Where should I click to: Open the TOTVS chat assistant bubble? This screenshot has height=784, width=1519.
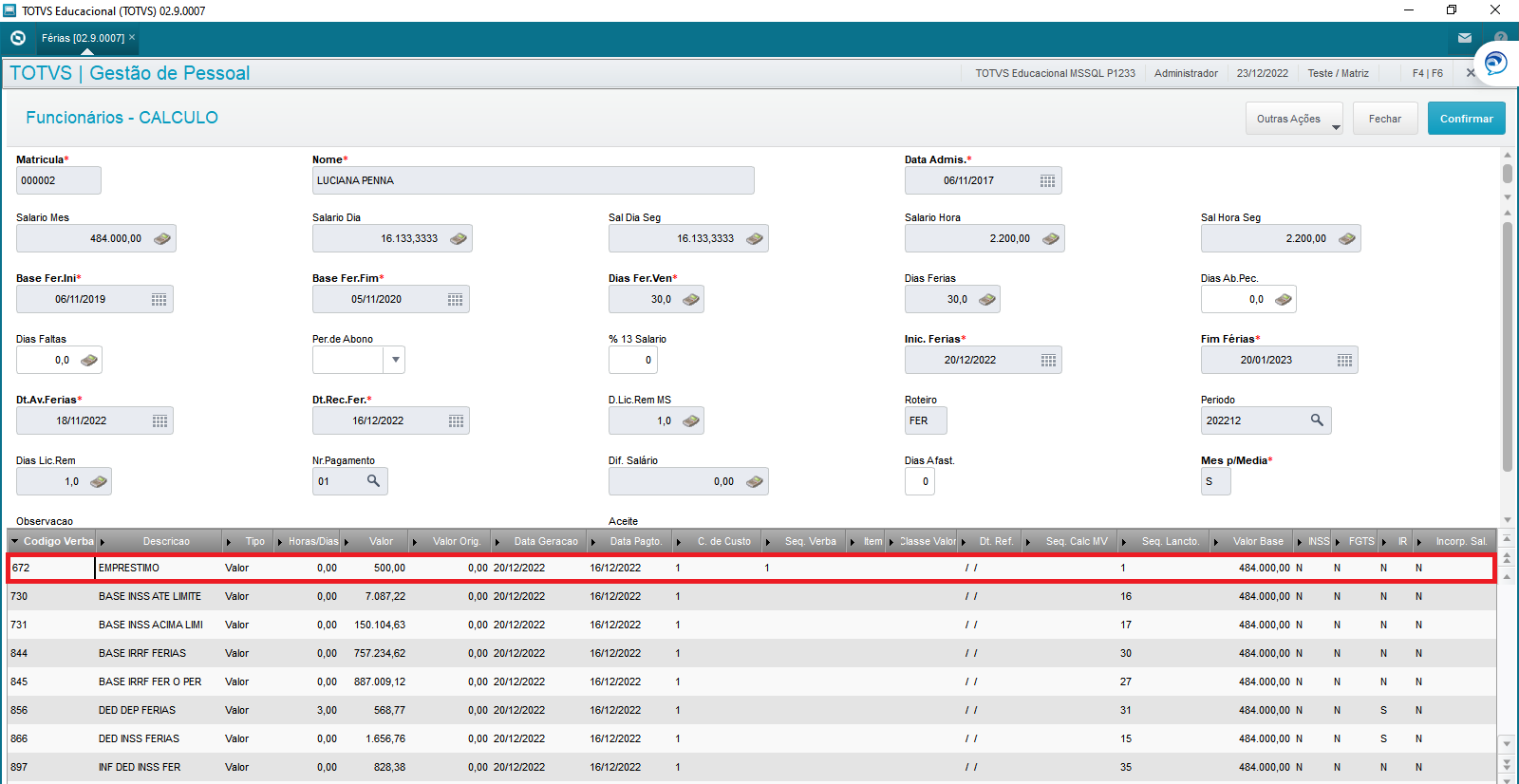[x=1495, y=64]
